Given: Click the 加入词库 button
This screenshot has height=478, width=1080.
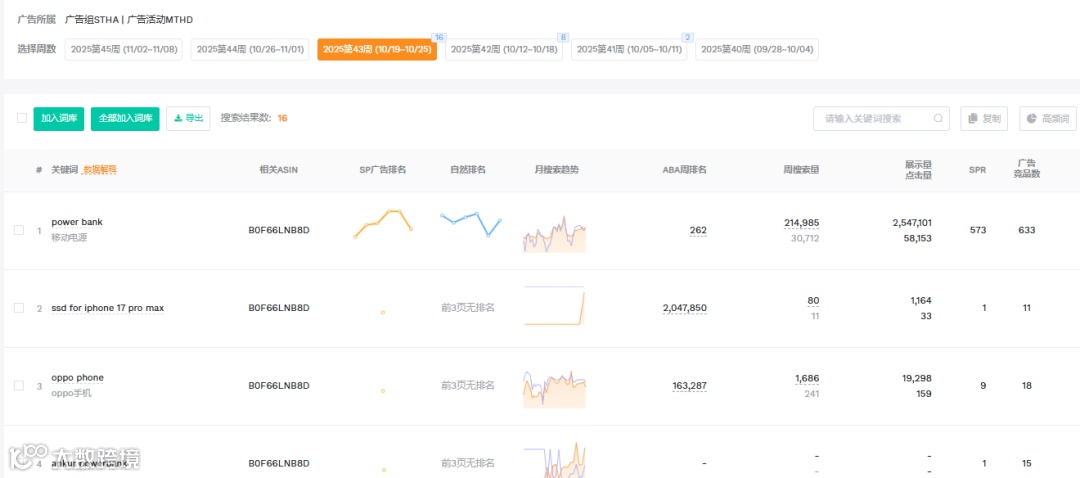Looking at the screenshot, I should click(x=59, y=118).
